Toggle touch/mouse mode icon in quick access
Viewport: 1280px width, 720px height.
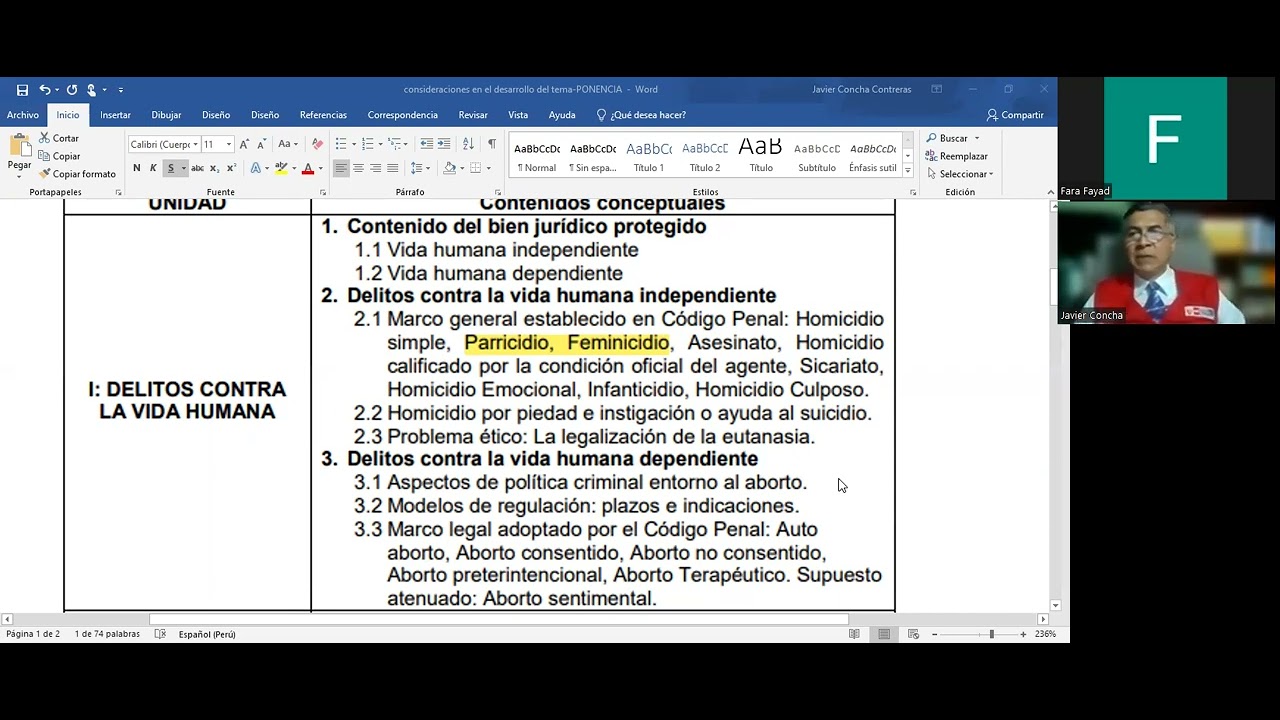pyautogui.click(x=92, y=90)
